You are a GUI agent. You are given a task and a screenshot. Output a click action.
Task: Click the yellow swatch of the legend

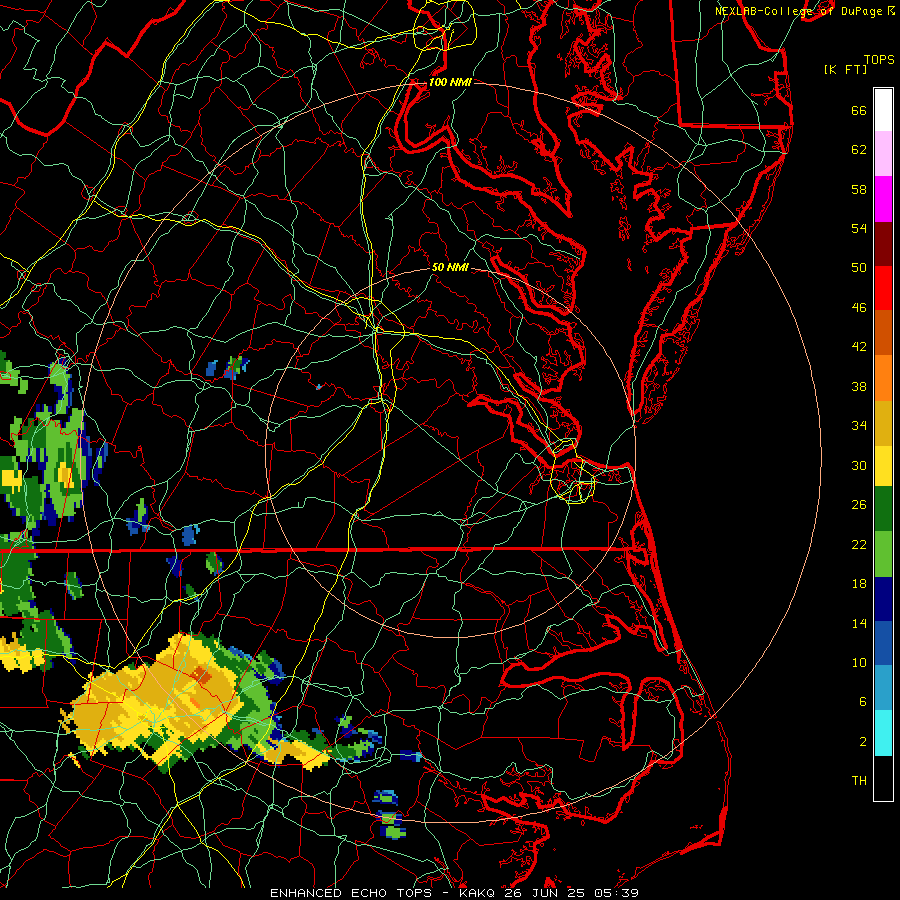tap(883, 465)
